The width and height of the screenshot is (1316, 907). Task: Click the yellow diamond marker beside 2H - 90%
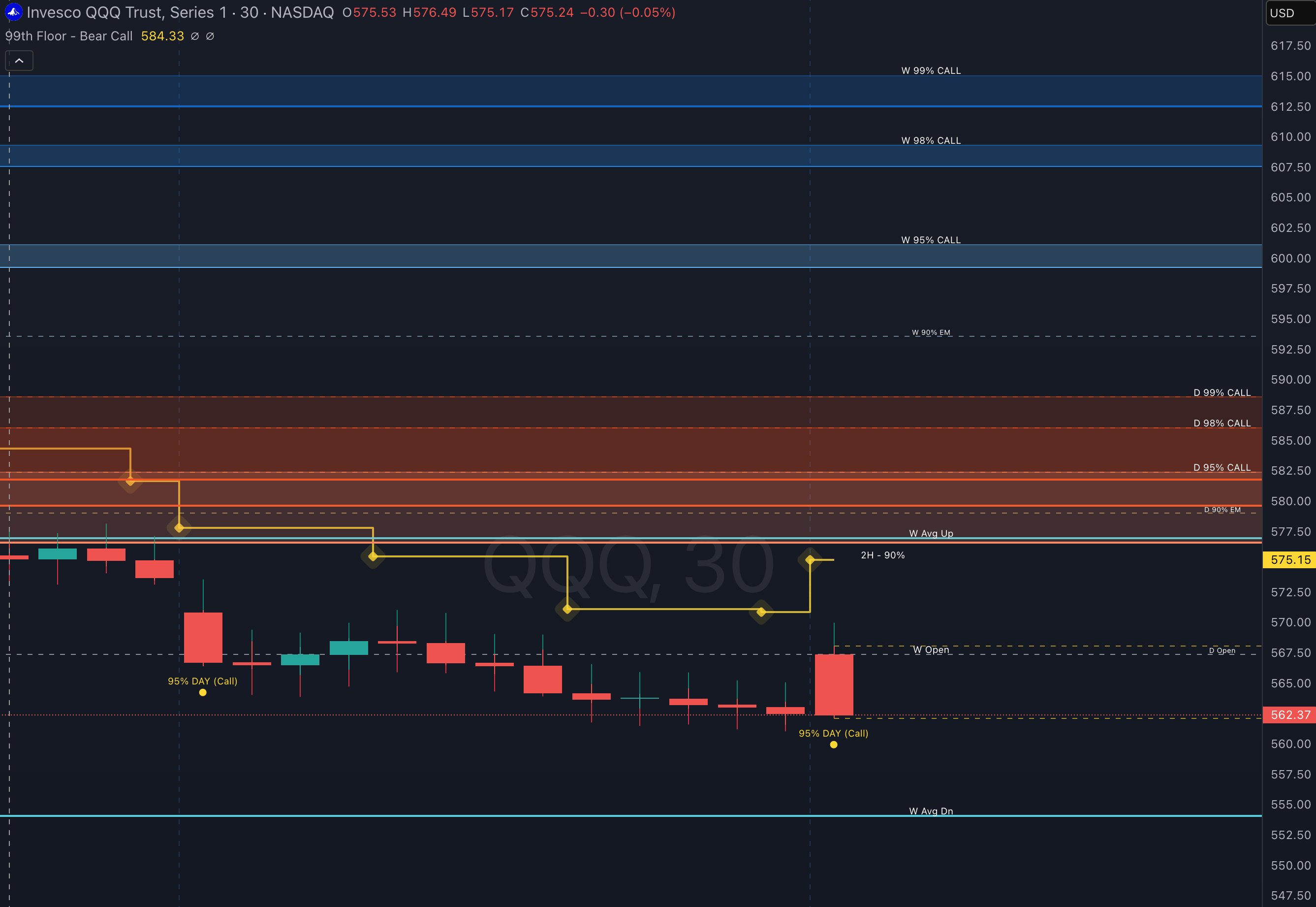(x=810, y=560)
